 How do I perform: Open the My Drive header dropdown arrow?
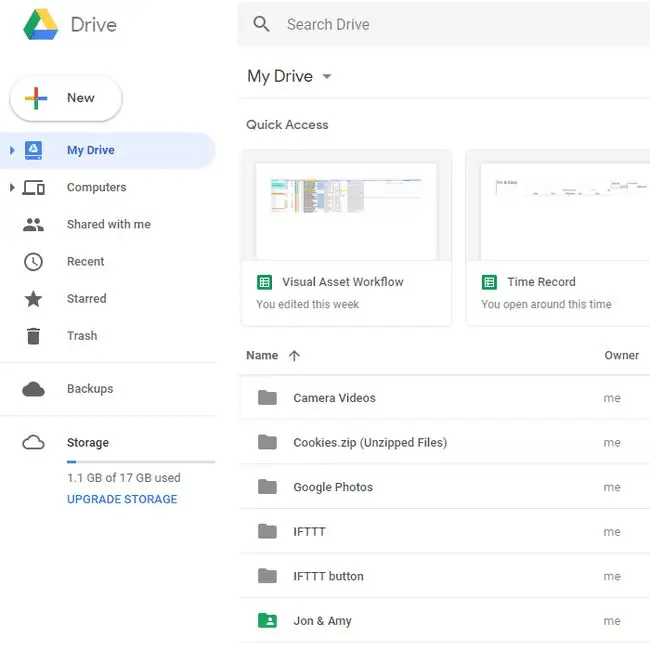[x=327, y=76]
